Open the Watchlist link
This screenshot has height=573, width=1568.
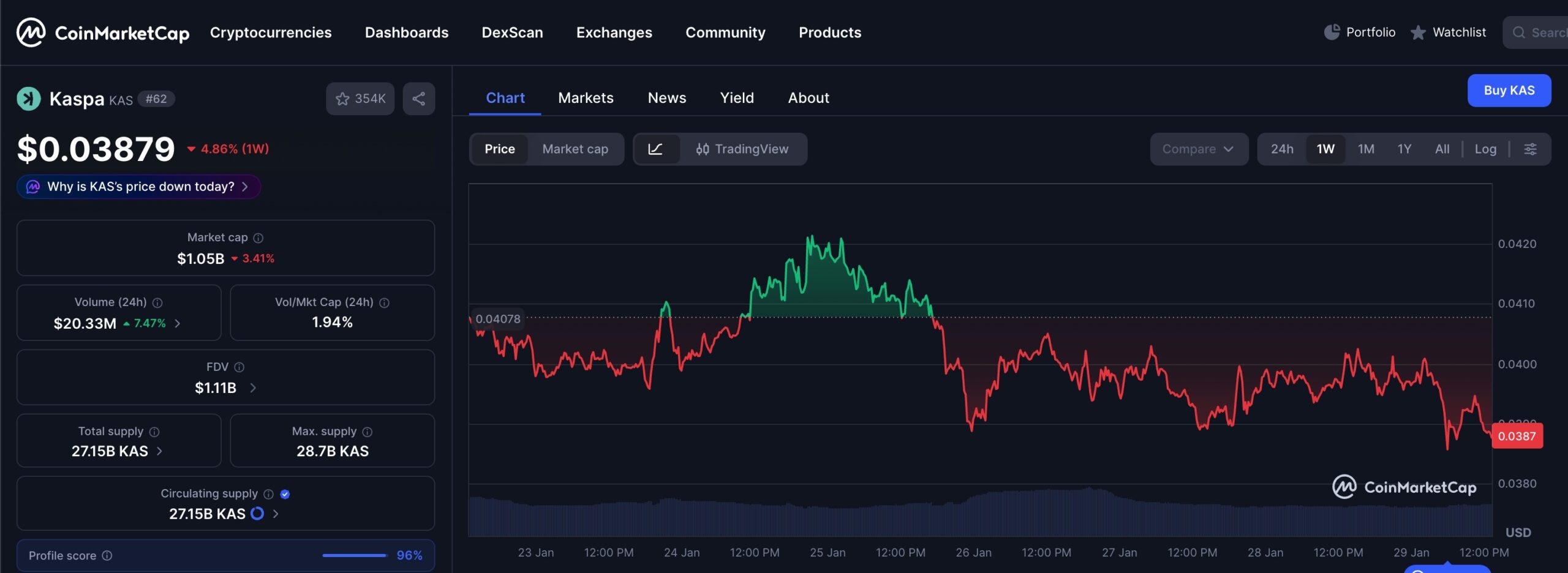coord(1459,32)
